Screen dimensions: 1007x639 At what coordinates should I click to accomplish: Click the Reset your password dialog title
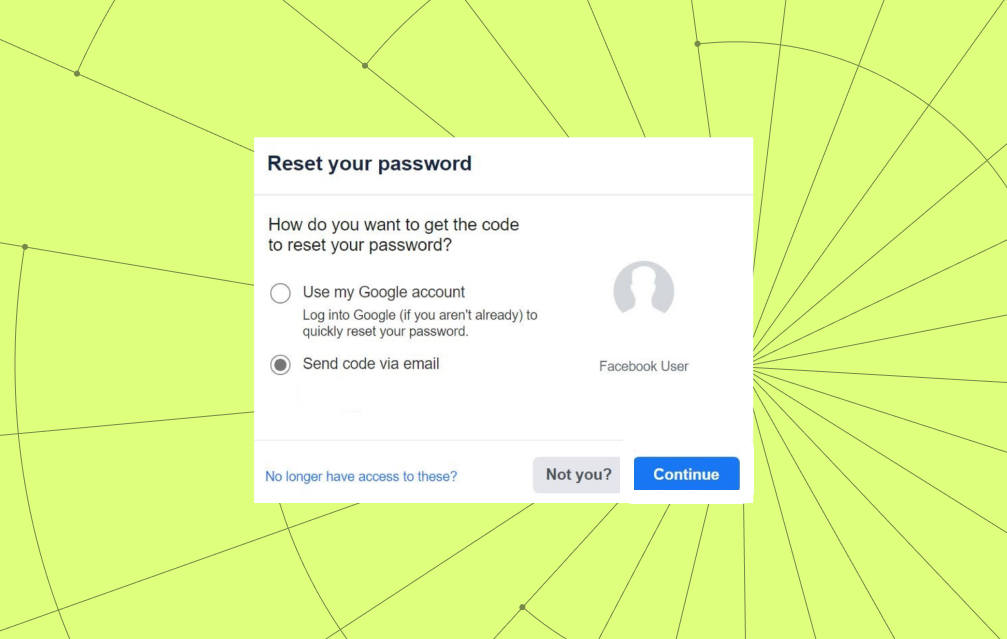point(371,163)
